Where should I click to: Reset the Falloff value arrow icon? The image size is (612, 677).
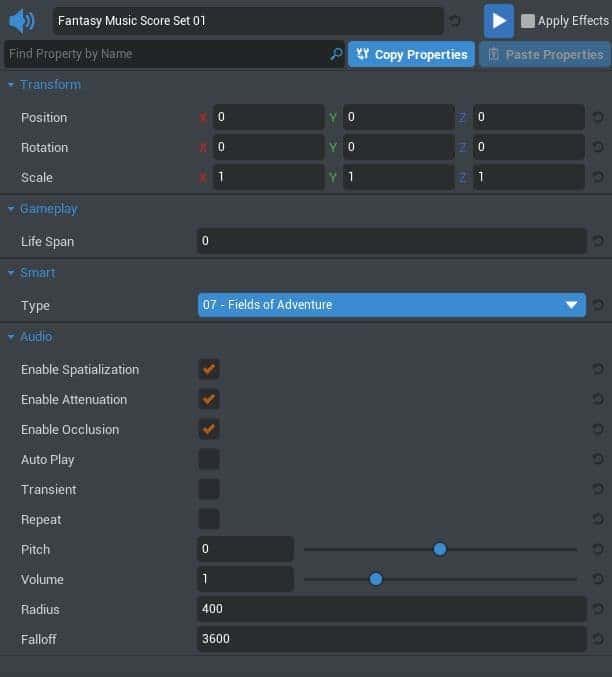point(598,639)
